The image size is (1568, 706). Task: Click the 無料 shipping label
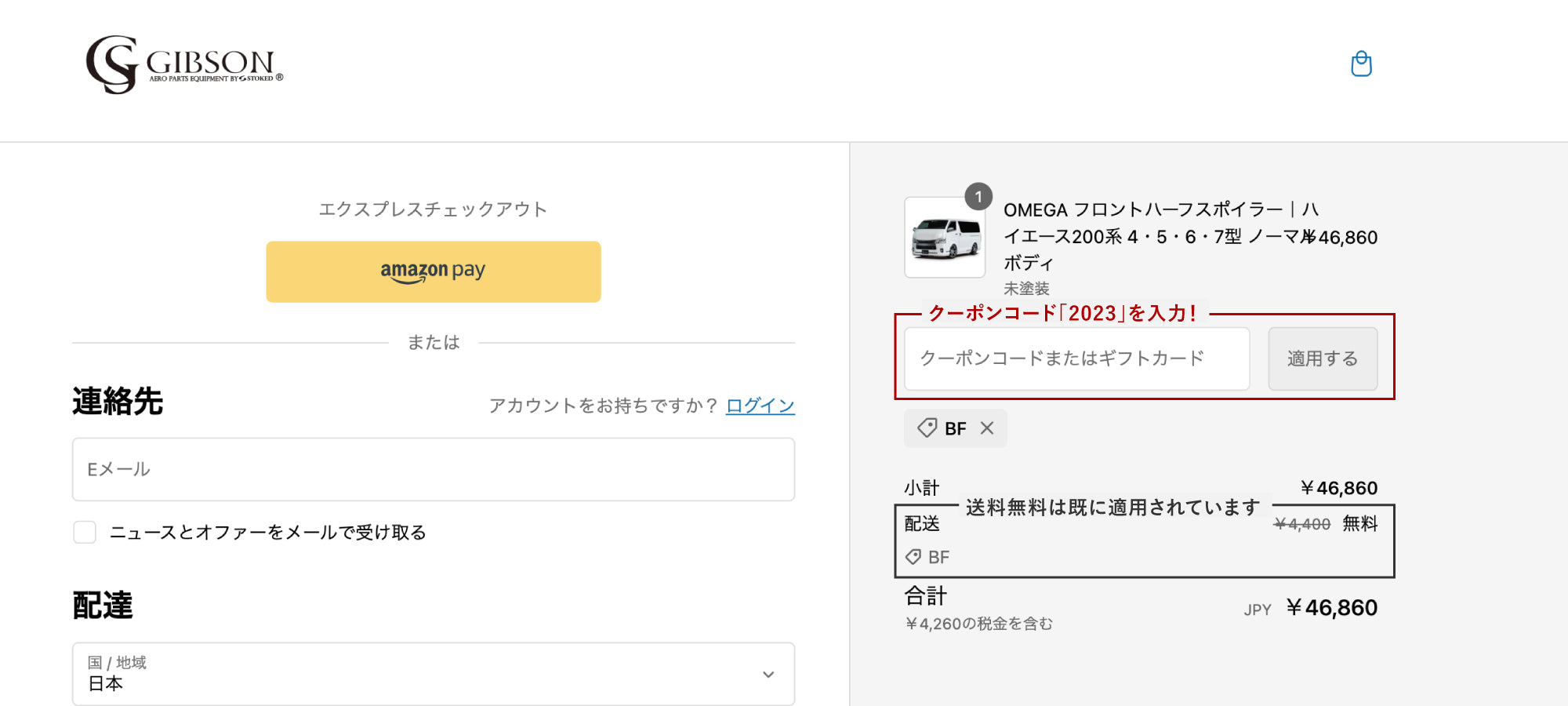coord(1360,523)
